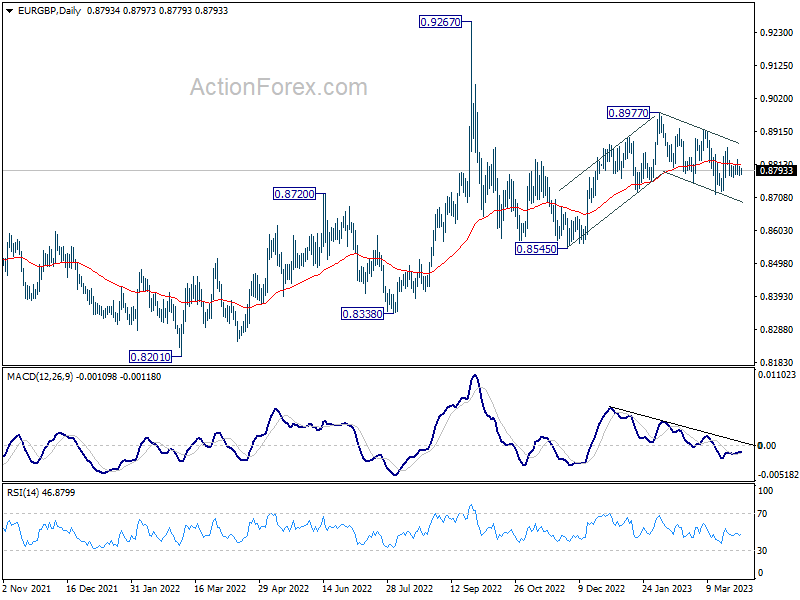Select the RSI 70 overbought level label

click(x=762, y=514)
